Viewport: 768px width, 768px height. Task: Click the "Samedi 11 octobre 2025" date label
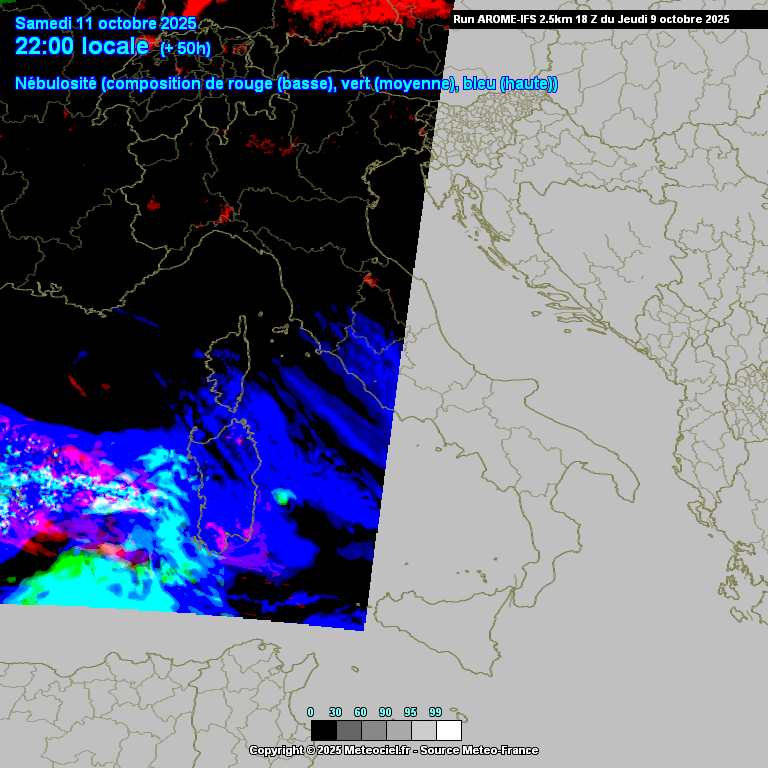(x=106, y=24)
